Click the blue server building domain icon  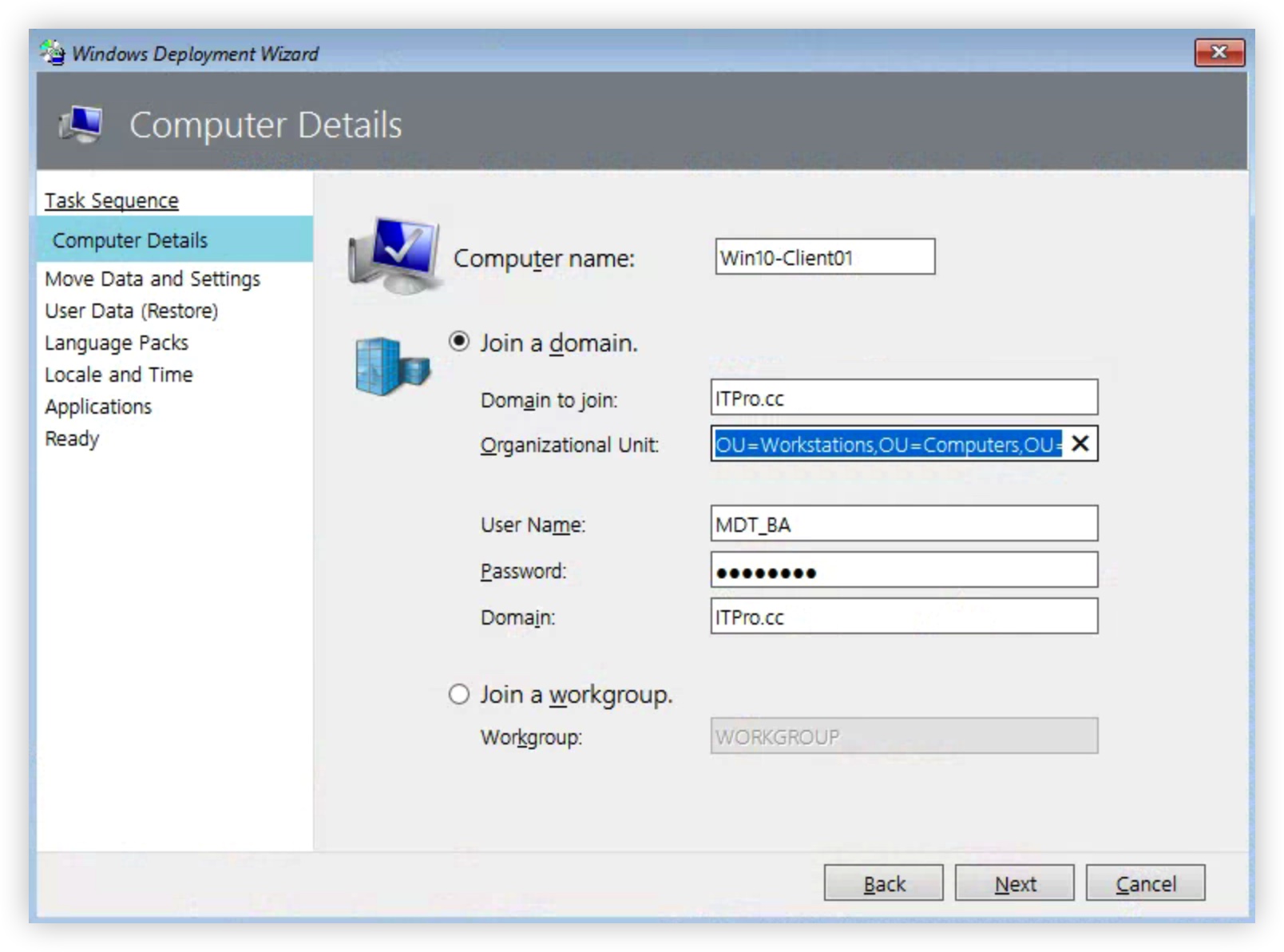[391, 366]
